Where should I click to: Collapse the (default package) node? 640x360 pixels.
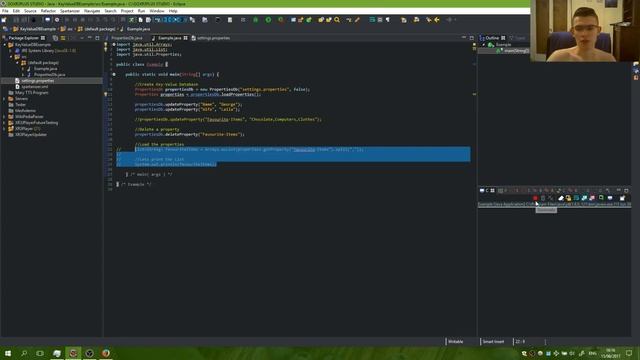17,63
